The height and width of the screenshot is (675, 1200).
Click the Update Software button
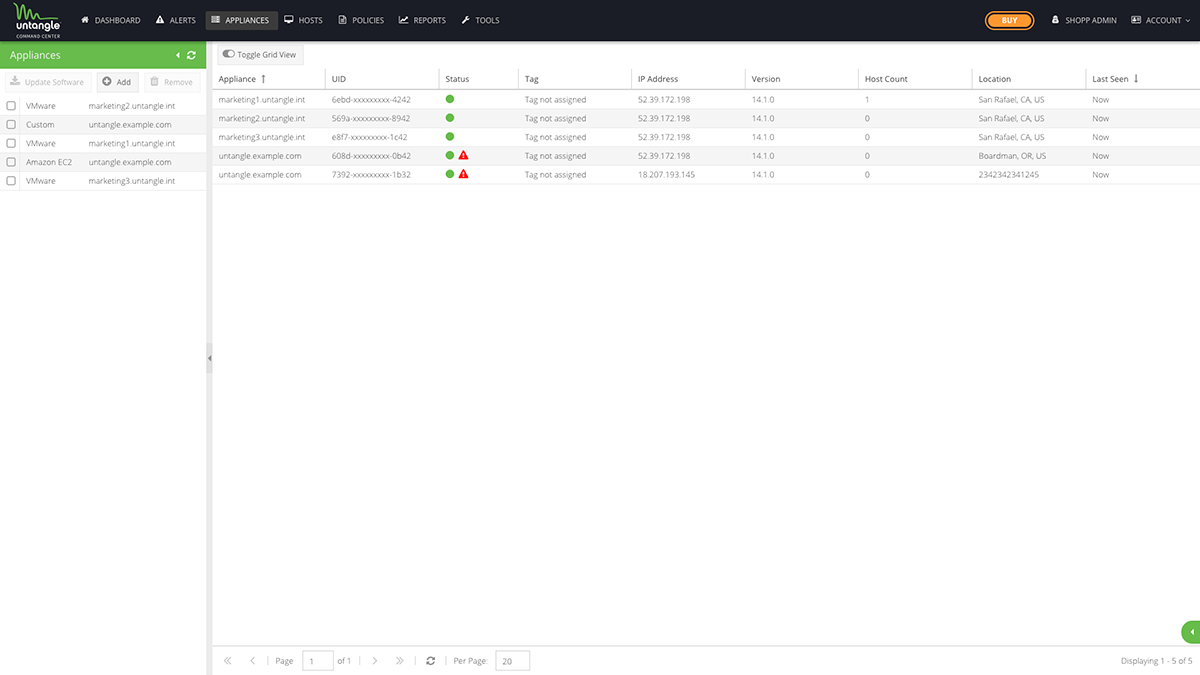click(47, 82)
